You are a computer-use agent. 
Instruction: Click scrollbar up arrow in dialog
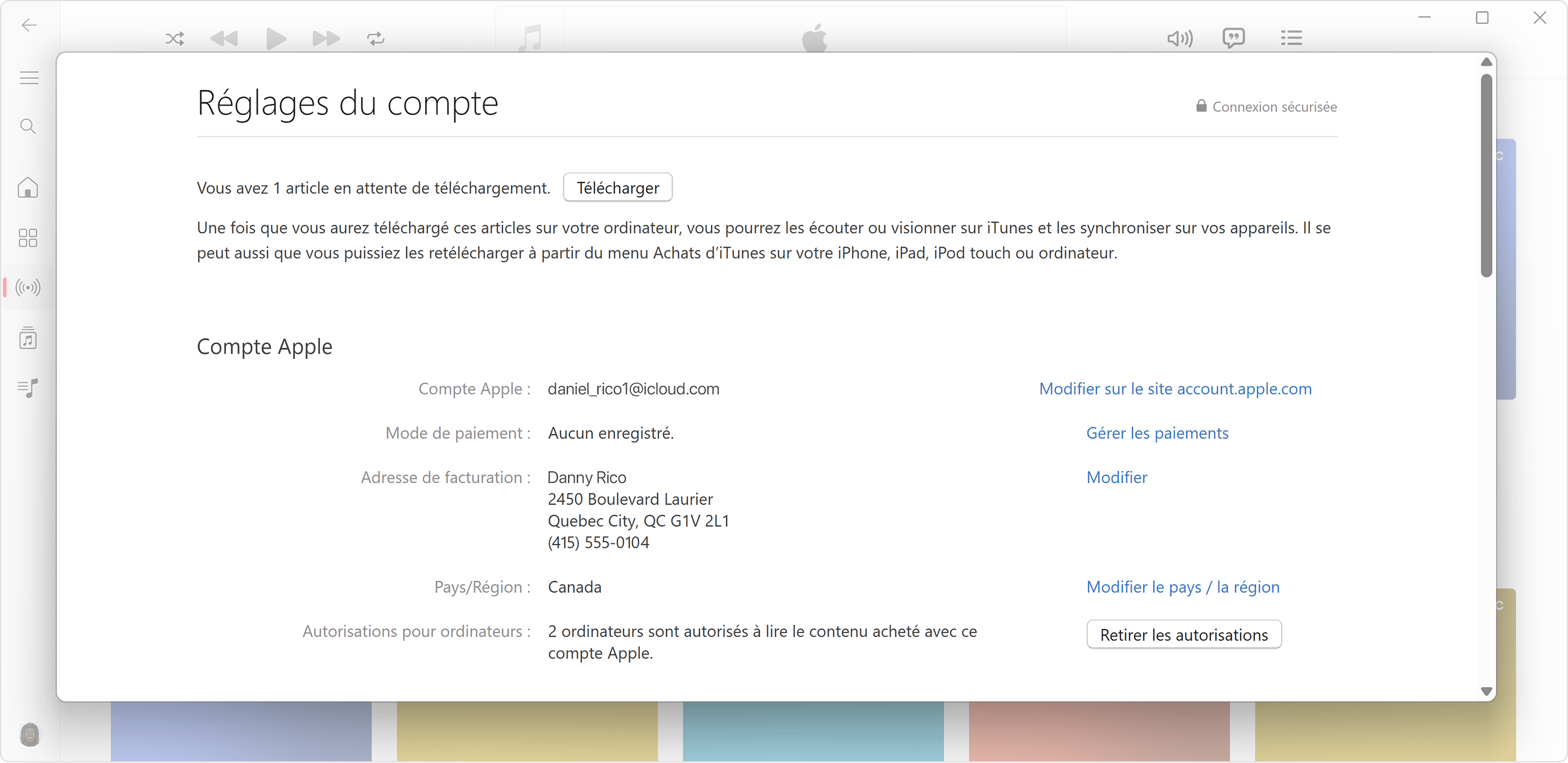1487,62
